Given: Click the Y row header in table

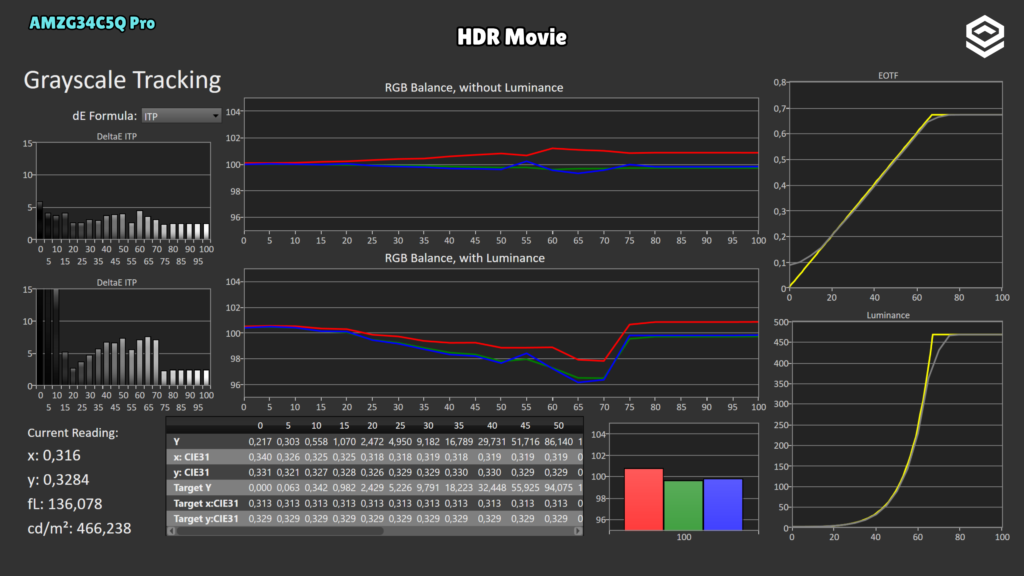Looking at the screenshot, I should [x=176, y=441].
